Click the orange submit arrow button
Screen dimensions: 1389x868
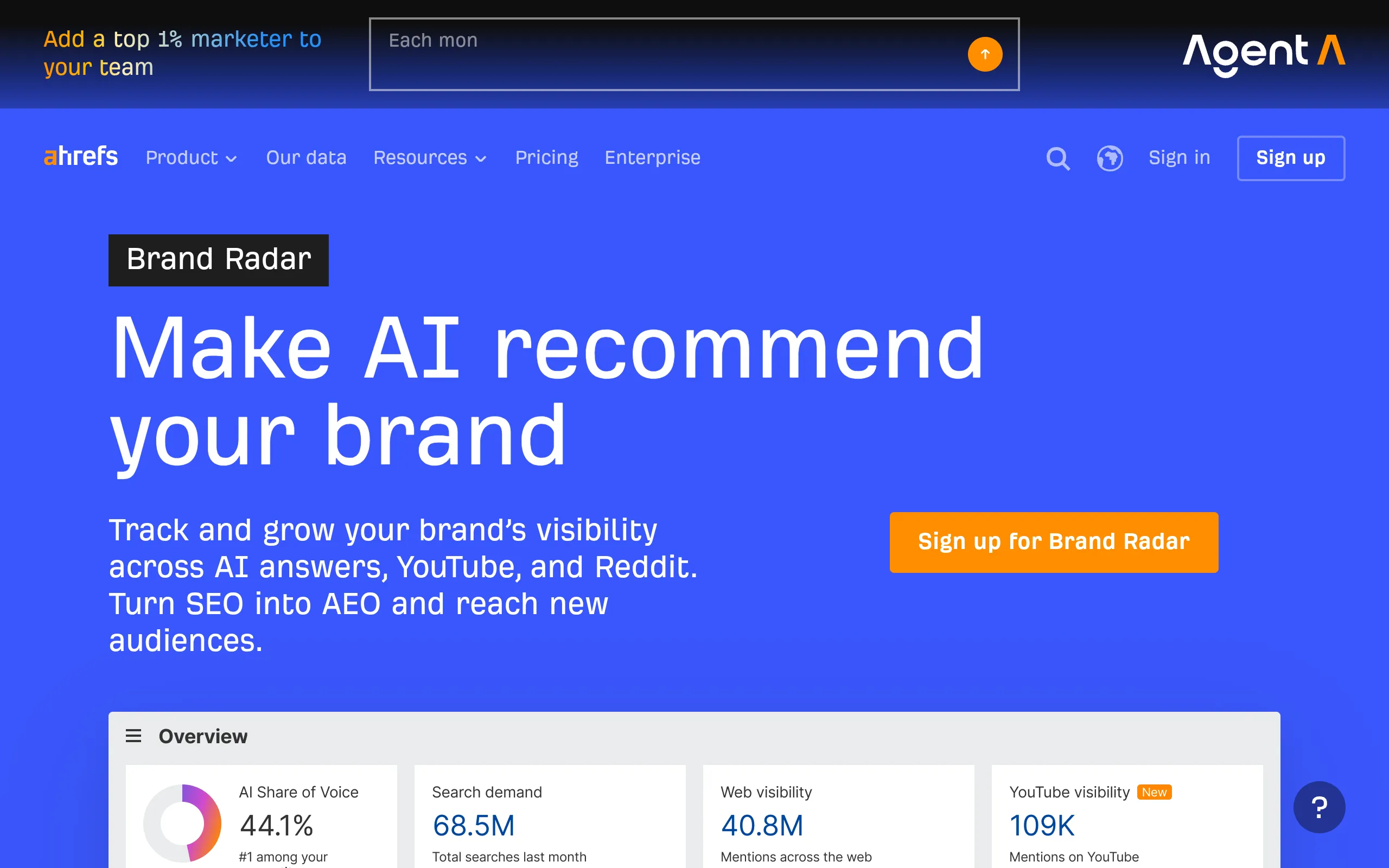click(x=985, y=55)
